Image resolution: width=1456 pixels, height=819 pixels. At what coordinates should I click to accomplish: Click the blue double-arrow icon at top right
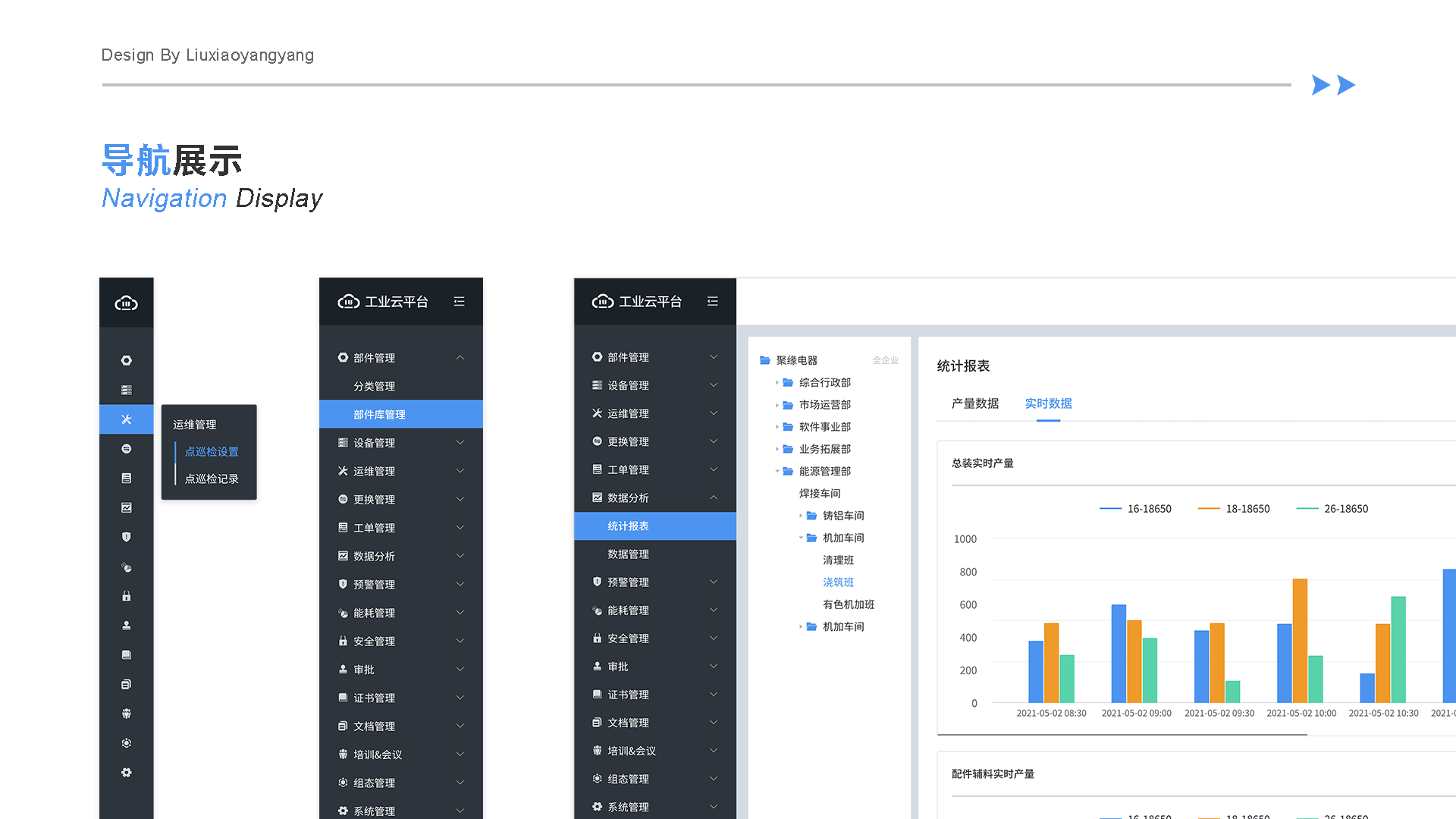[1333, 85]
